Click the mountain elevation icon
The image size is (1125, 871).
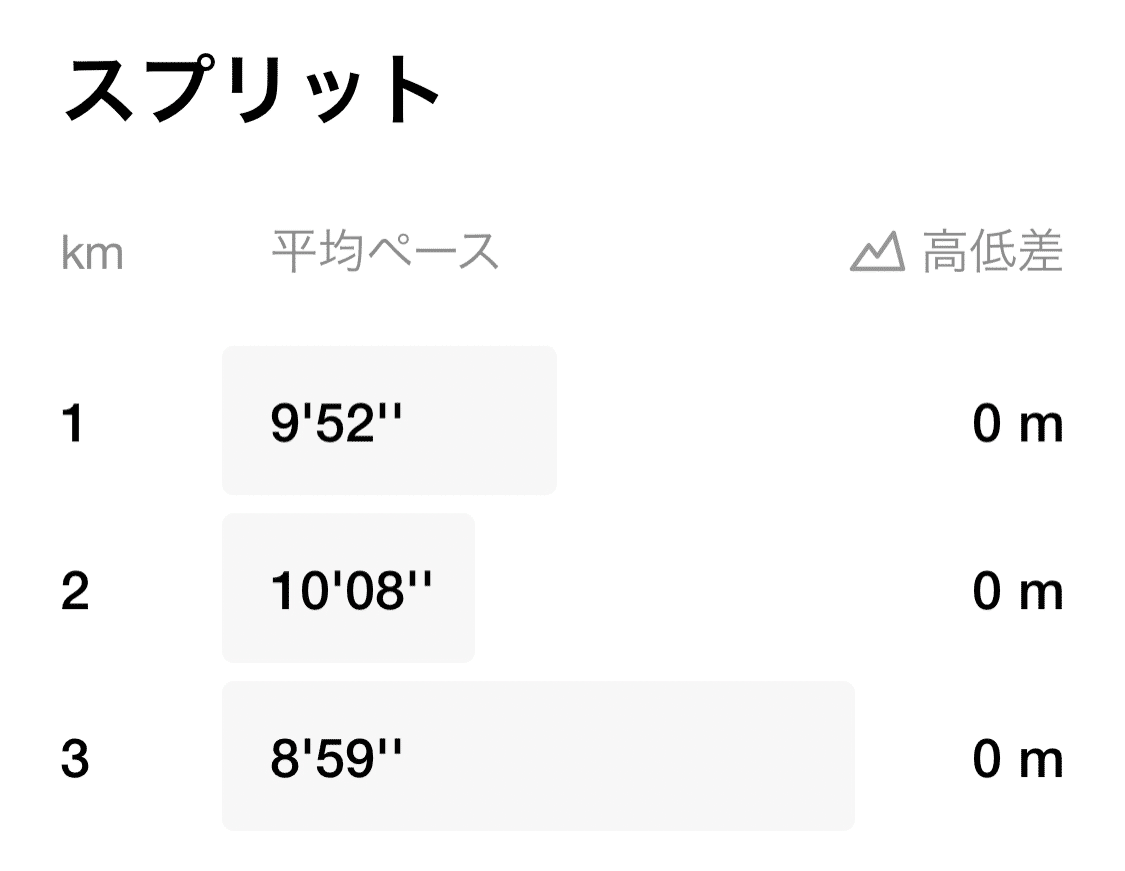(x=877, y=252)
